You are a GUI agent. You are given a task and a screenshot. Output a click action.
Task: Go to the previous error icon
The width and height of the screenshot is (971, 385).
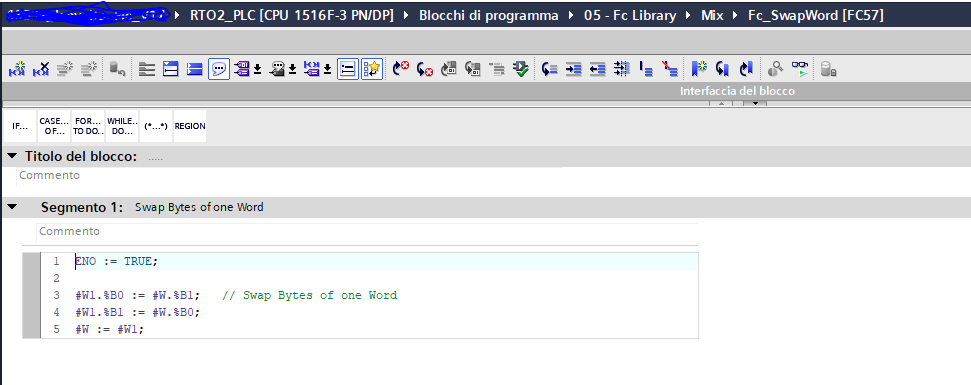(425, 69)
